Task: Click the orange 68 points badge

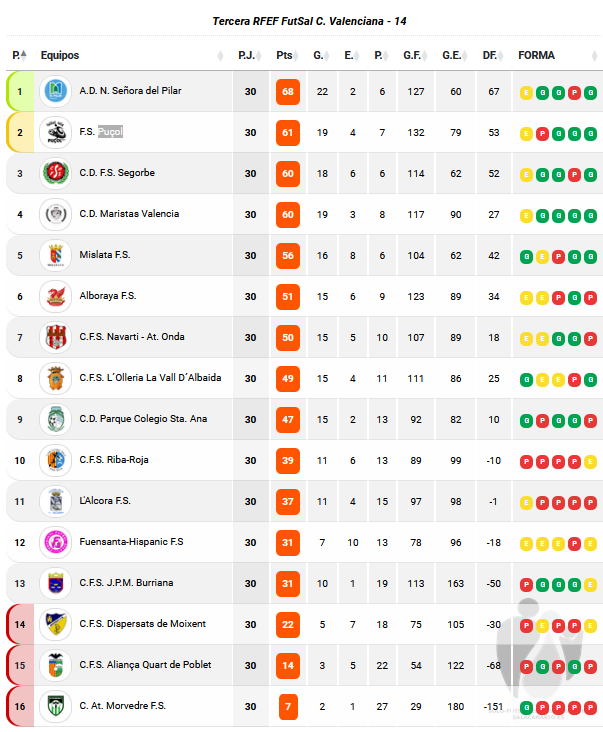Action: pyautogui.click(x=287, y=92)
